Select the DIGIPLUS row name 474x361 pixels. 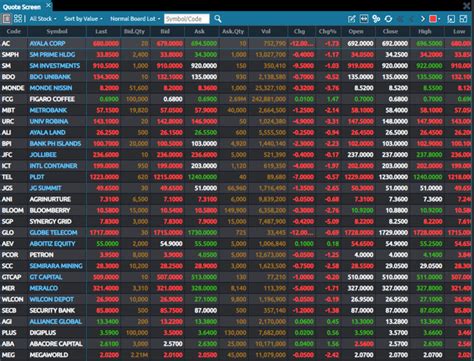pyautogui.click(x=43, y=333)
